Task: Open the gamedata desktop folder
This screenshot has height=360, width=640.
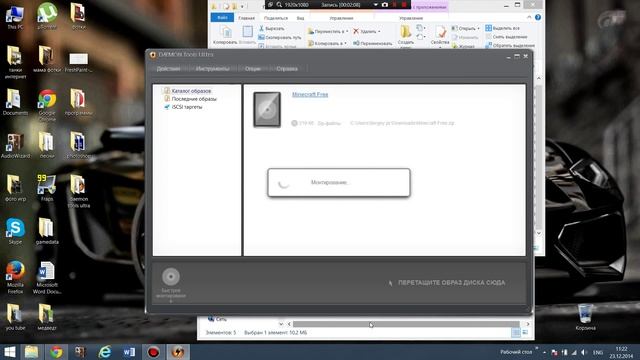Action: click(47, 231)
